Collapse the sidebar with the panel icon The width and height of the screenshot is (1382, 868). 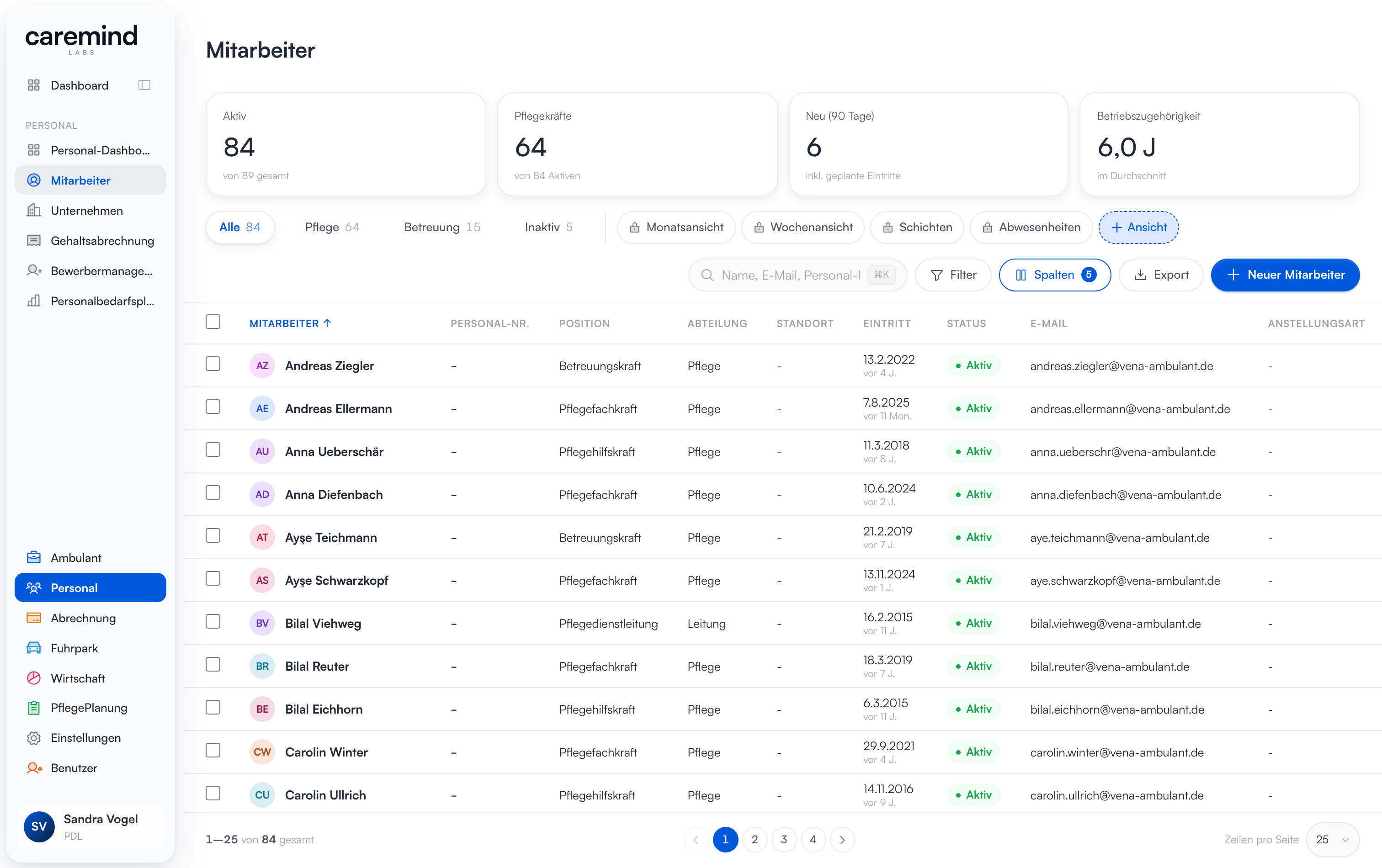[144, 85]
